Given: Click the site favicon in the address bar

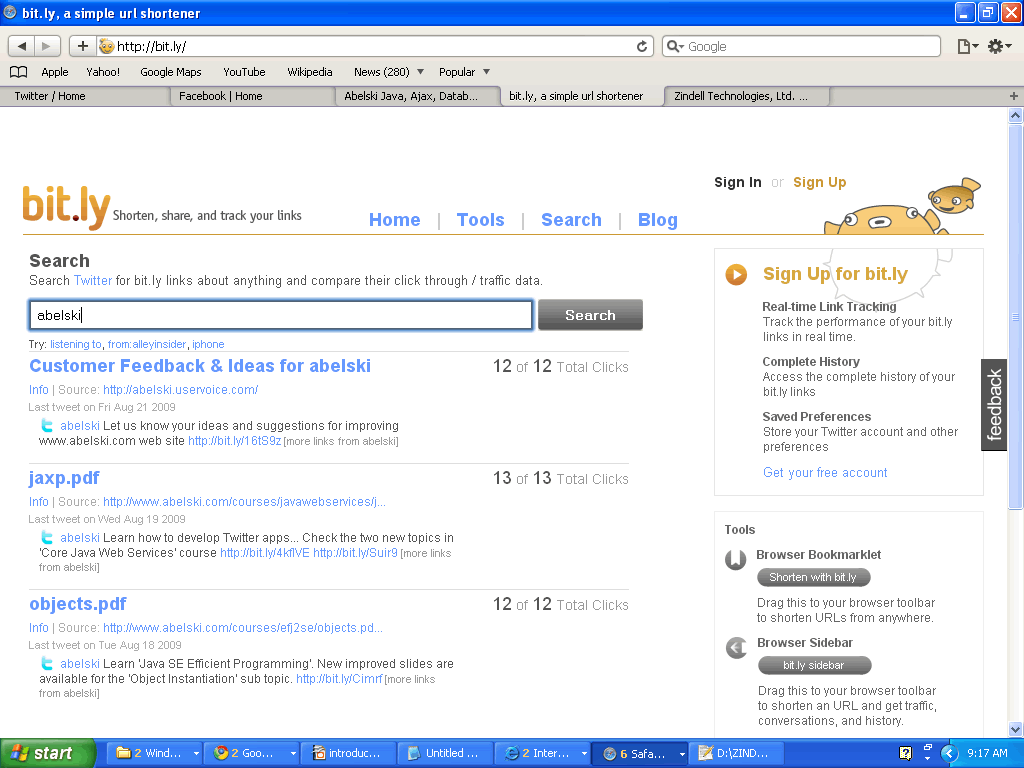Looking at the screenshot, I should [x=106, y=46].
